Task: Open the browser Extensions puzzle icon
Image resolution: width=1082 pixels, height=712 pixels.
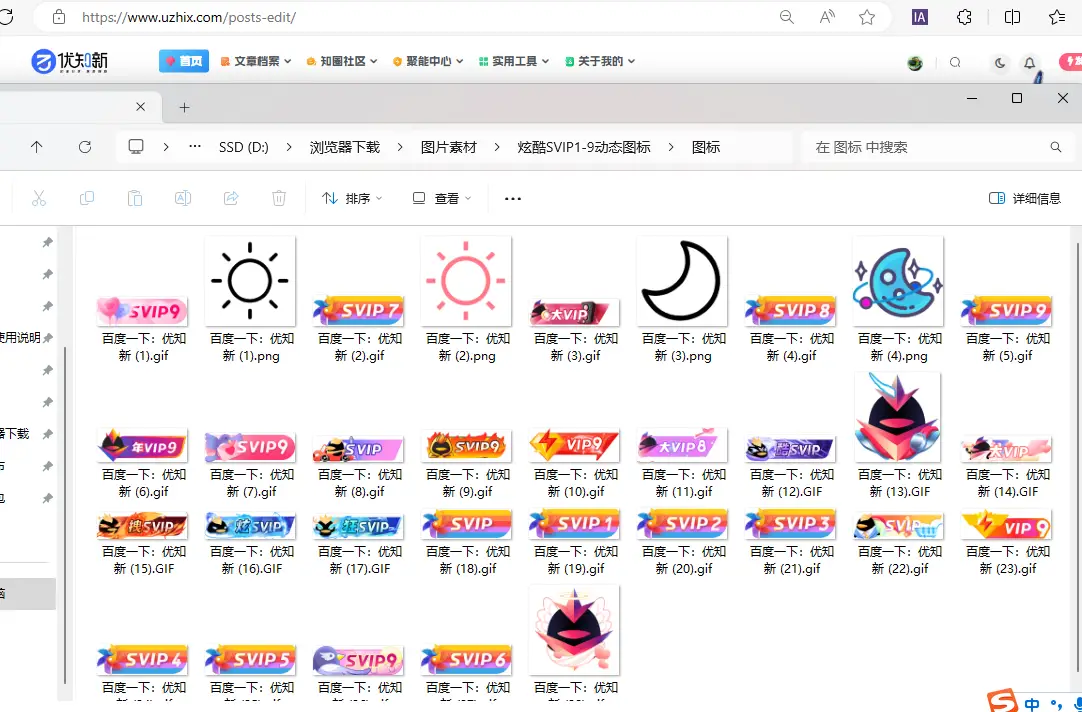Action: [x=965, y=17]
